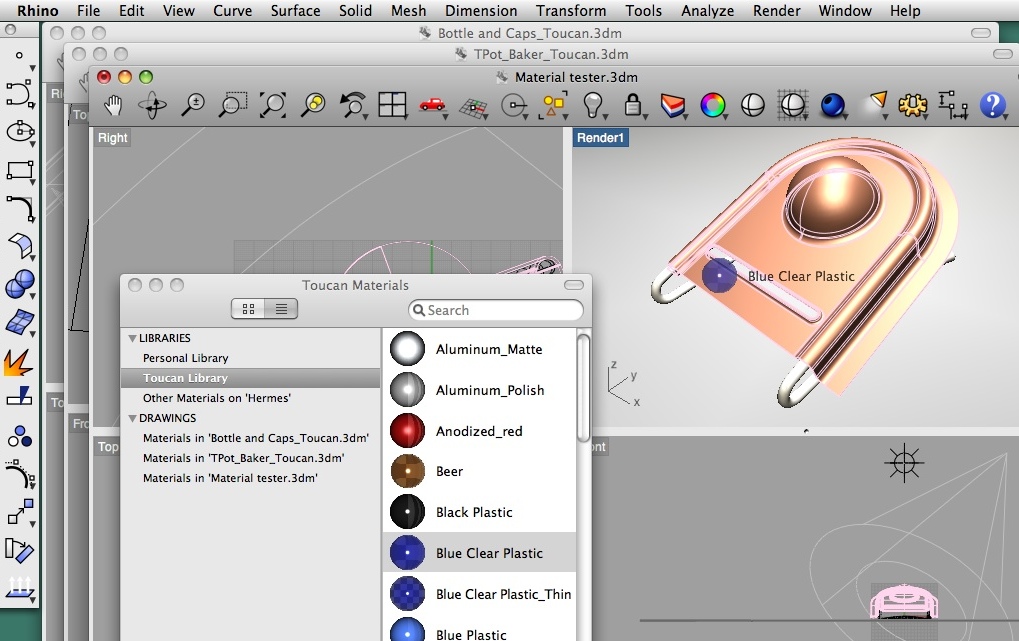Viewport: 1019px width, 641px height.
Task: Select Personal Library in sidebar
Action: (185, 358)
